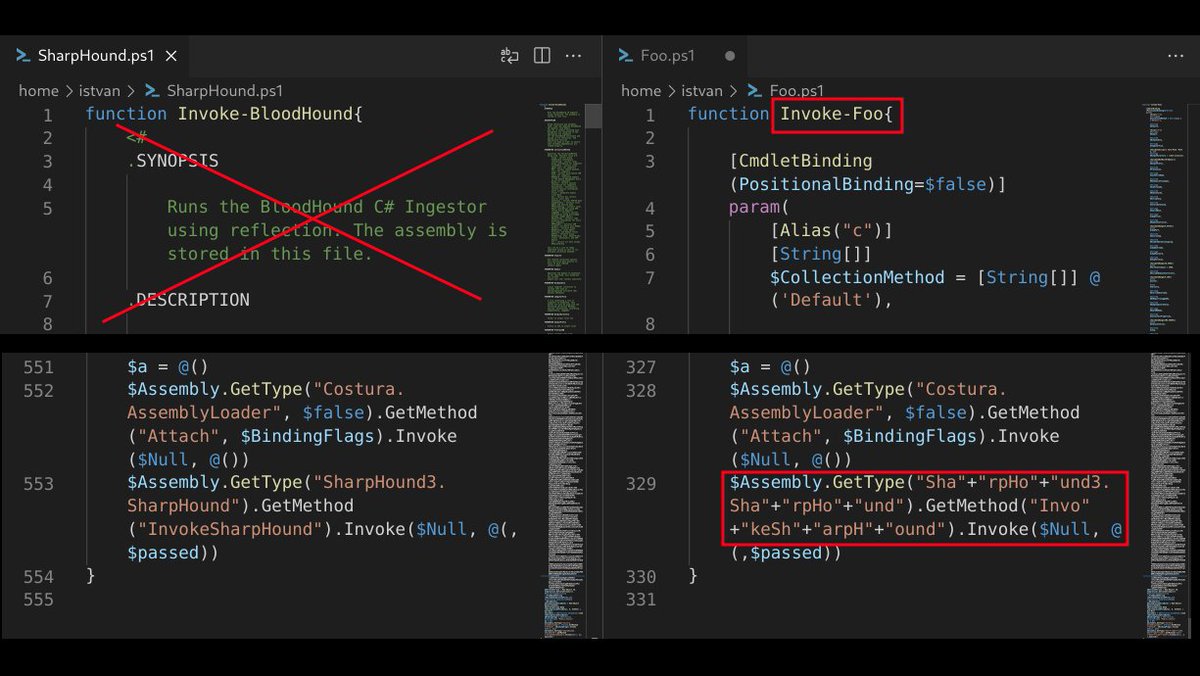Click line number 553 in left editor

pos(38,483)
